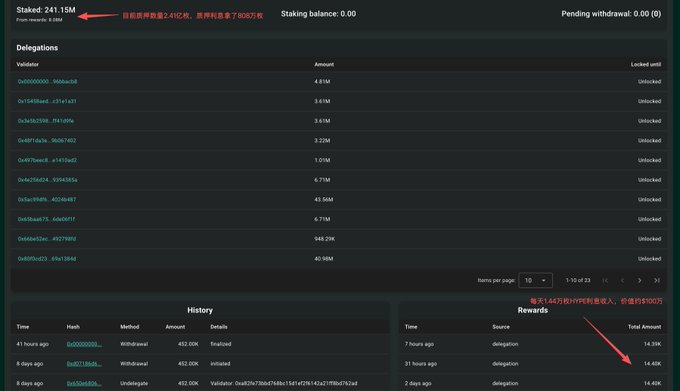680x391 pixels.
Task: Click the Rewards Source column header
Action: tap(501, 327)
